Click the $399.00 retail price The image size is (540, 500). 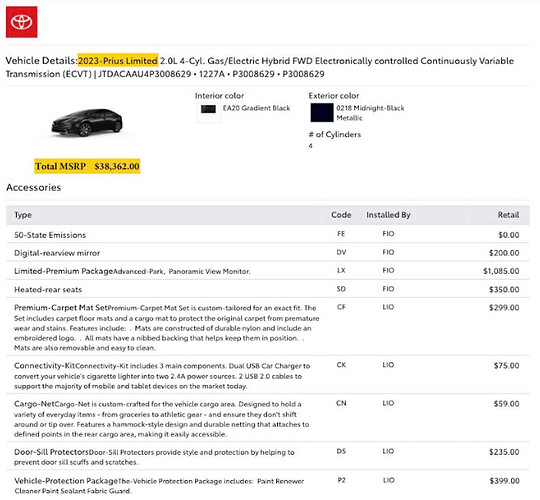point(504,481)
